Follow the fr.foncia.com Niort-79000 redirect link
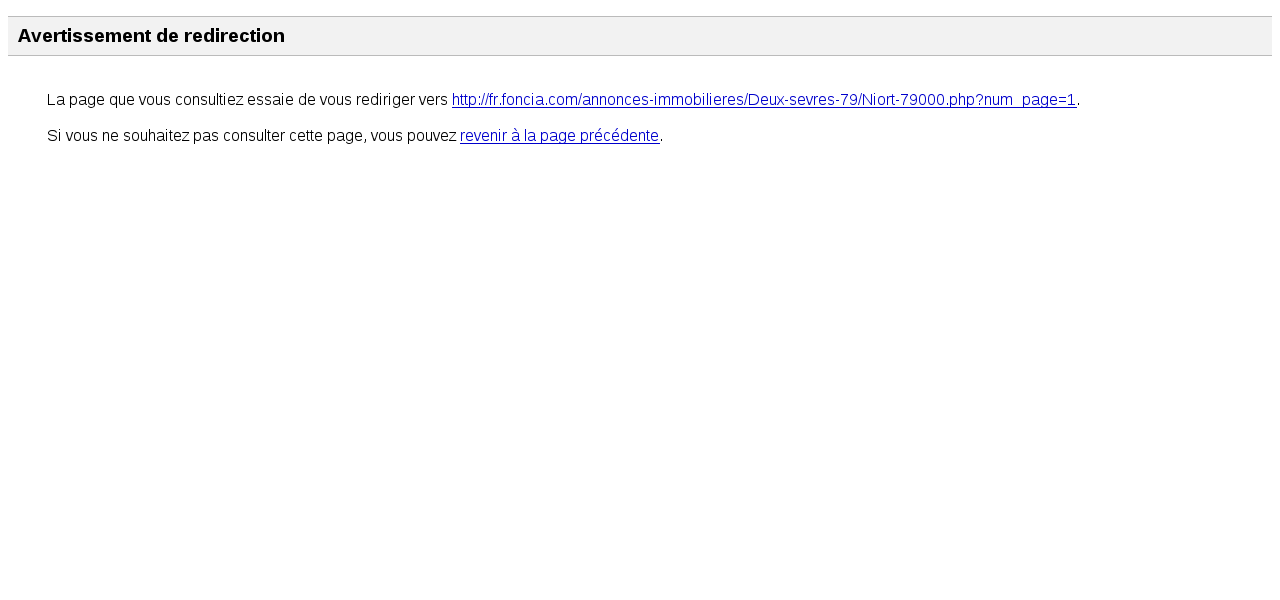This screenshot has width=1280, height=600. click(x=764, y=100)
